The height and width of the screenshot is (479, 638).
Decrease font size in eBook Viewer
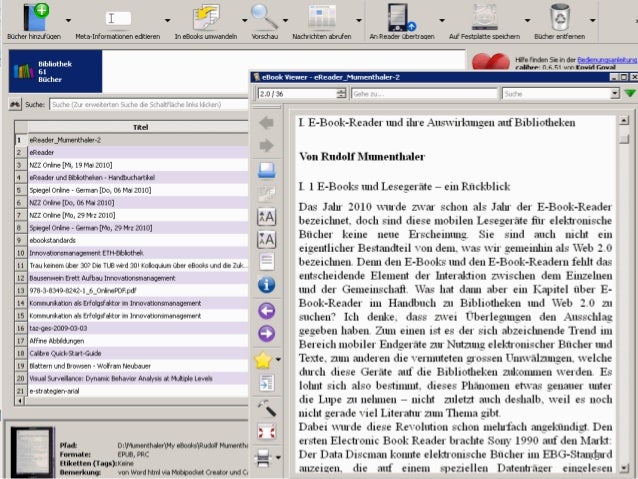(x=267, y=239)
